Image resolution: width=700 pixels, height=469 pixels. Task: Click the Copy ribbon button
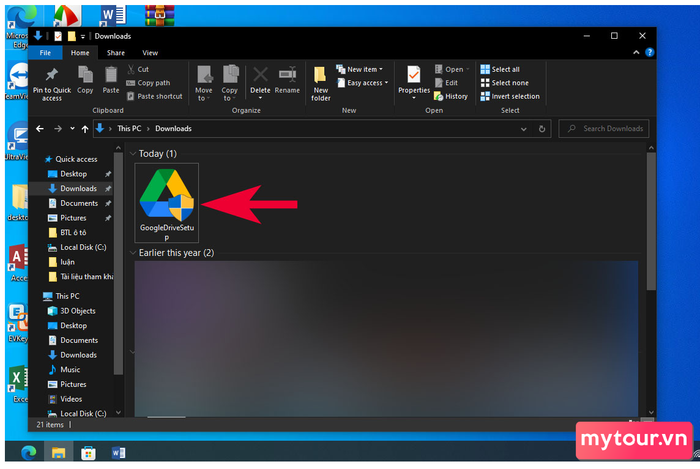[85, 80]
